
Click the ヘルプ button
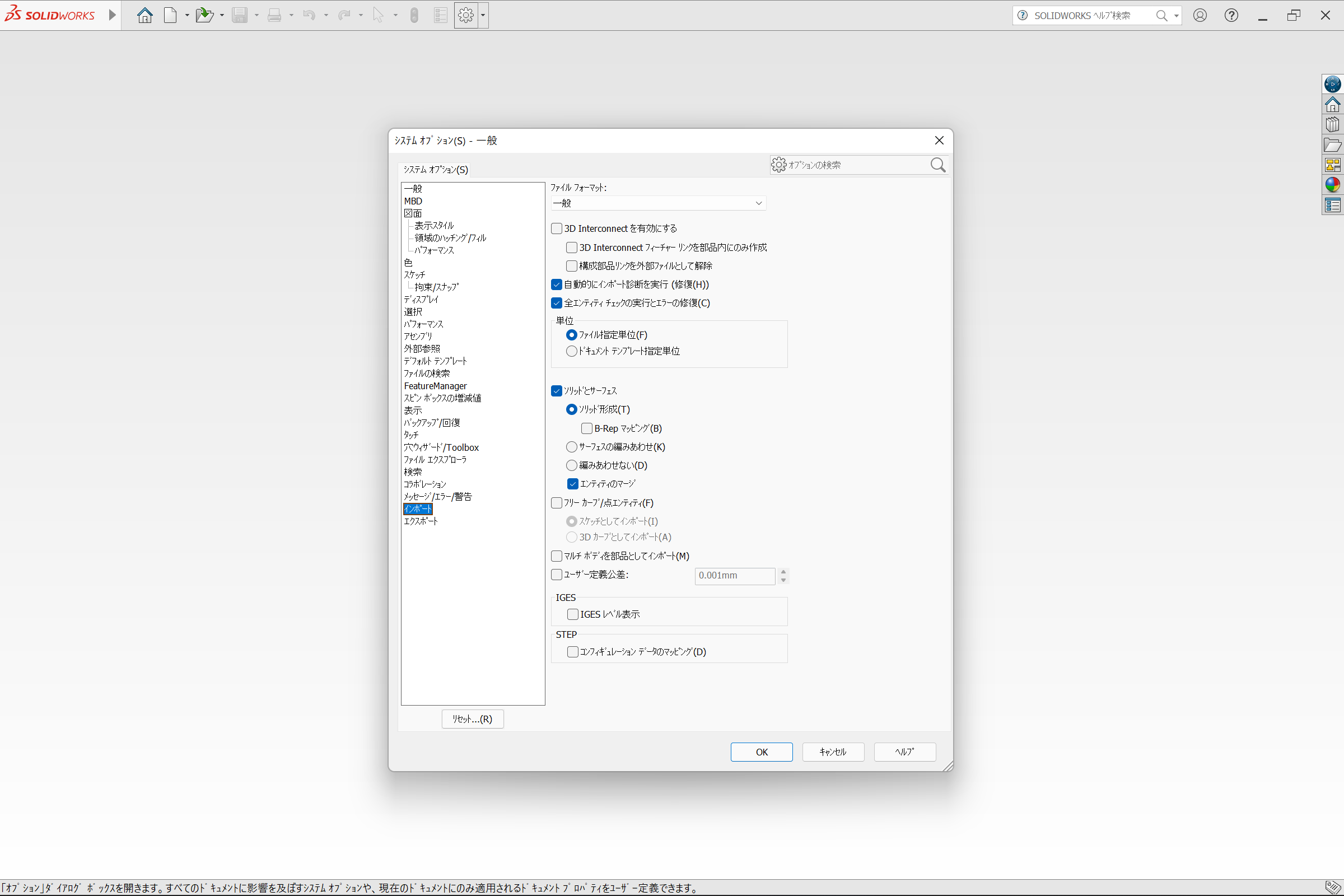point(905,752)
